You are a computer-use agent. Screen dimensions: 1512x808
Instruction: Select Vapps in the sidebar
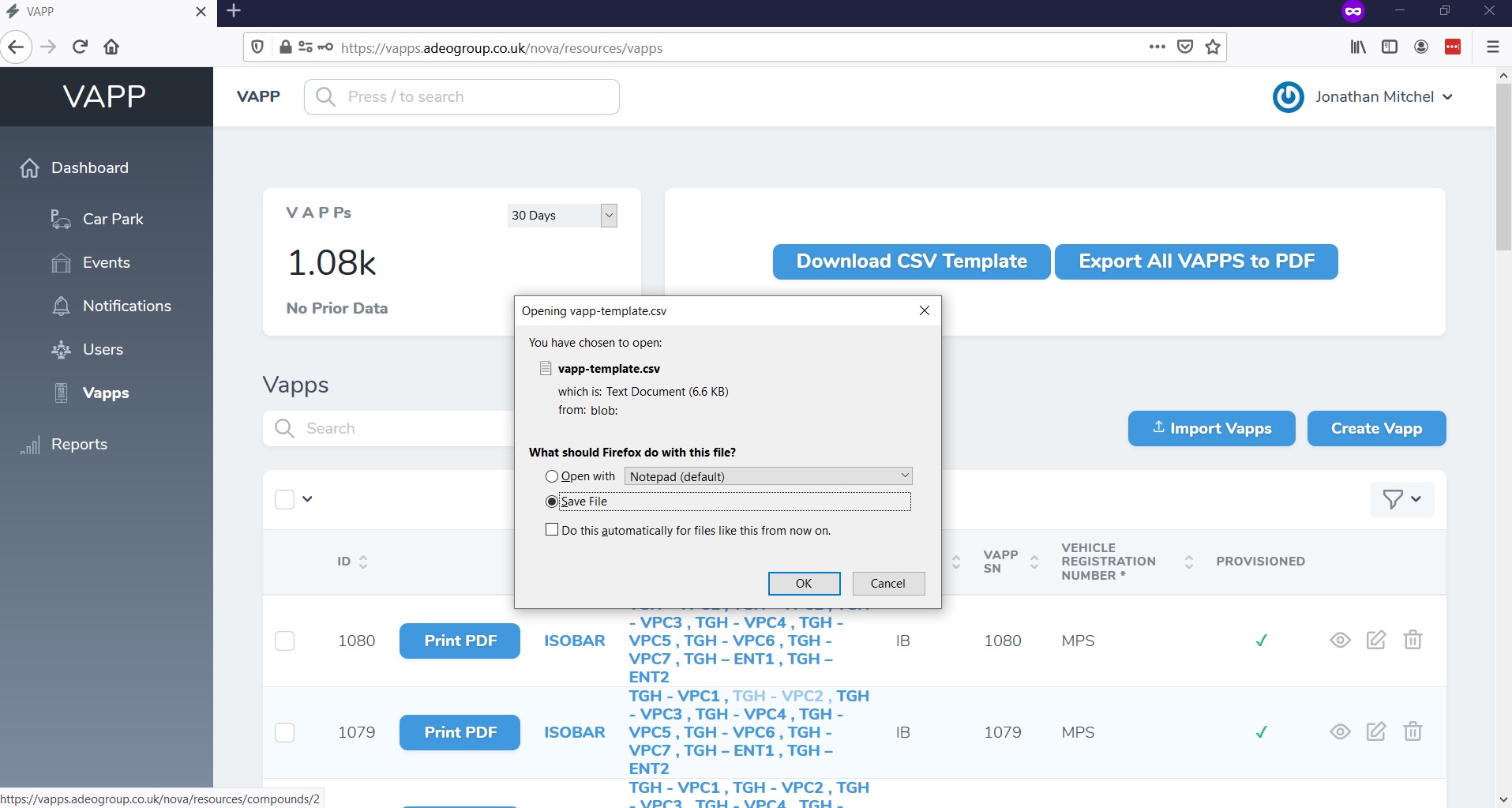pos(106,393)
